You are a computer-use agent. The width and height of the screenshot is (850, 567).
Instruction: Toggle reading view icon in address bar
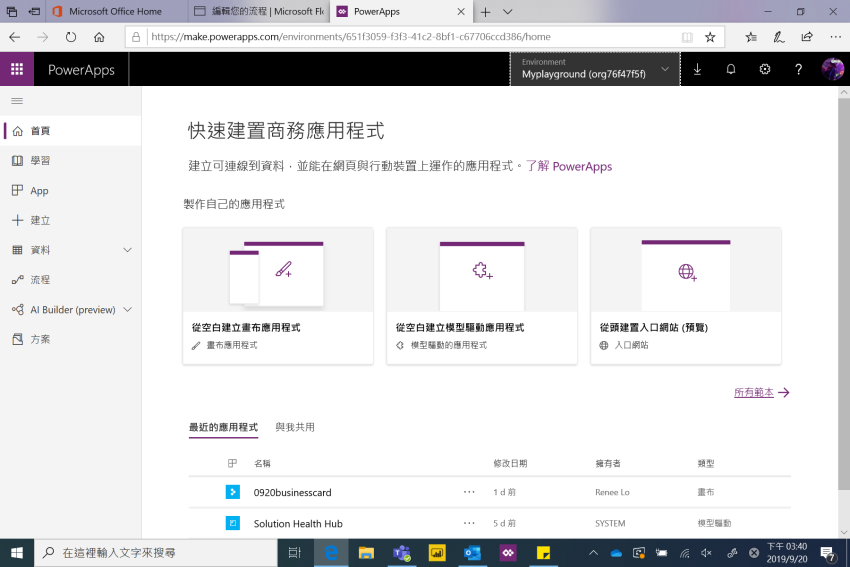(x=687, y=37)
